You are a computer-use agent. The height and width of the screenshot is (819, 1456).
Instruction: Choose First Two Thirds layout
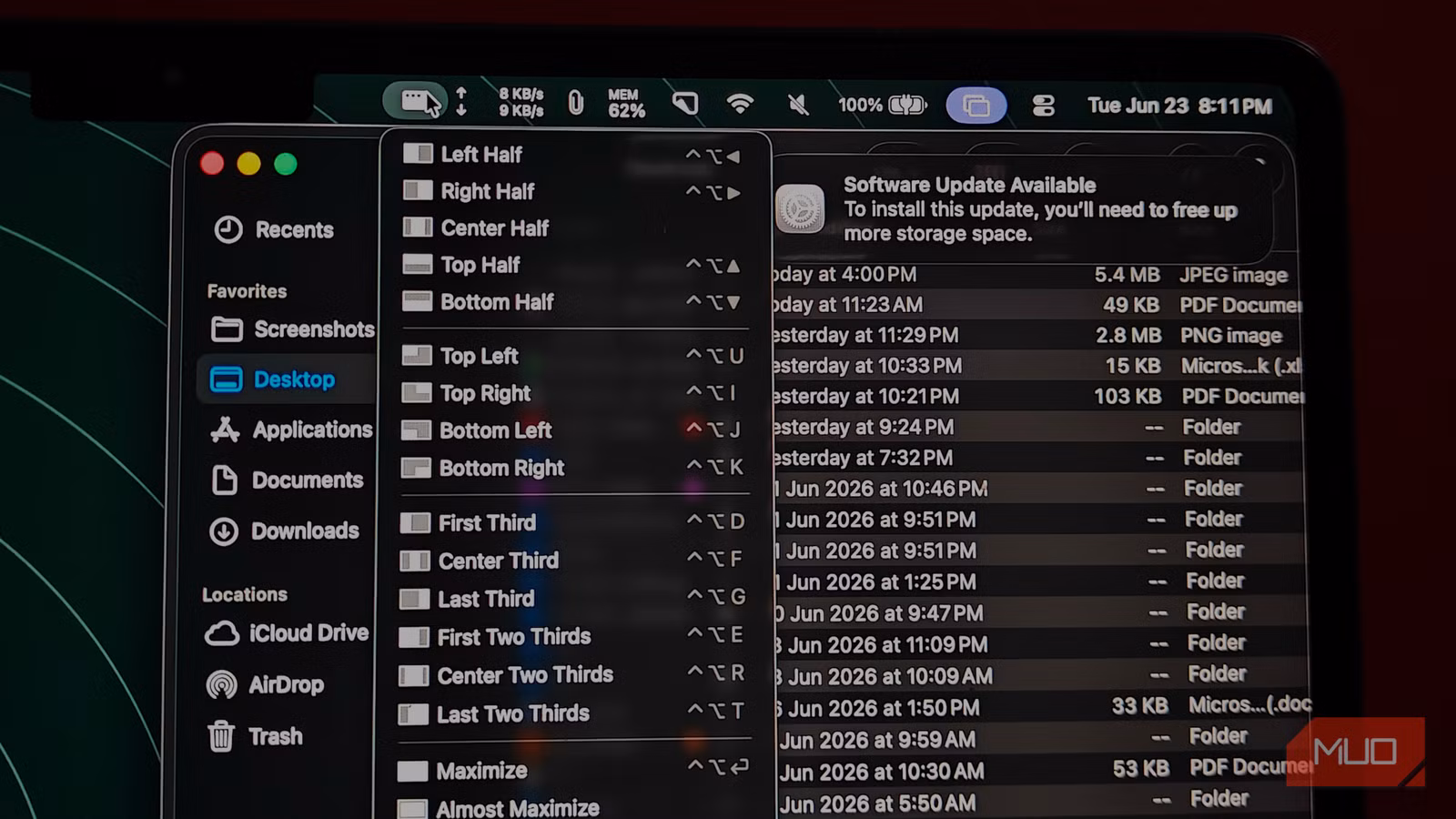(x=575, y=637)
